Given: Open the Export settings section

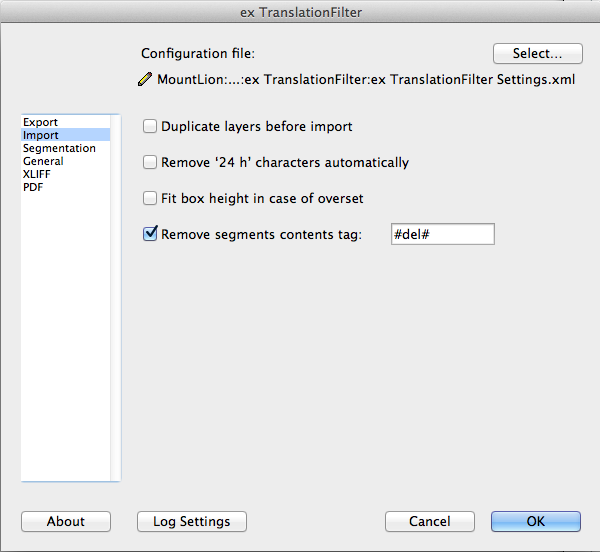Looking at the screenshot, I should [x=40, y=122].
